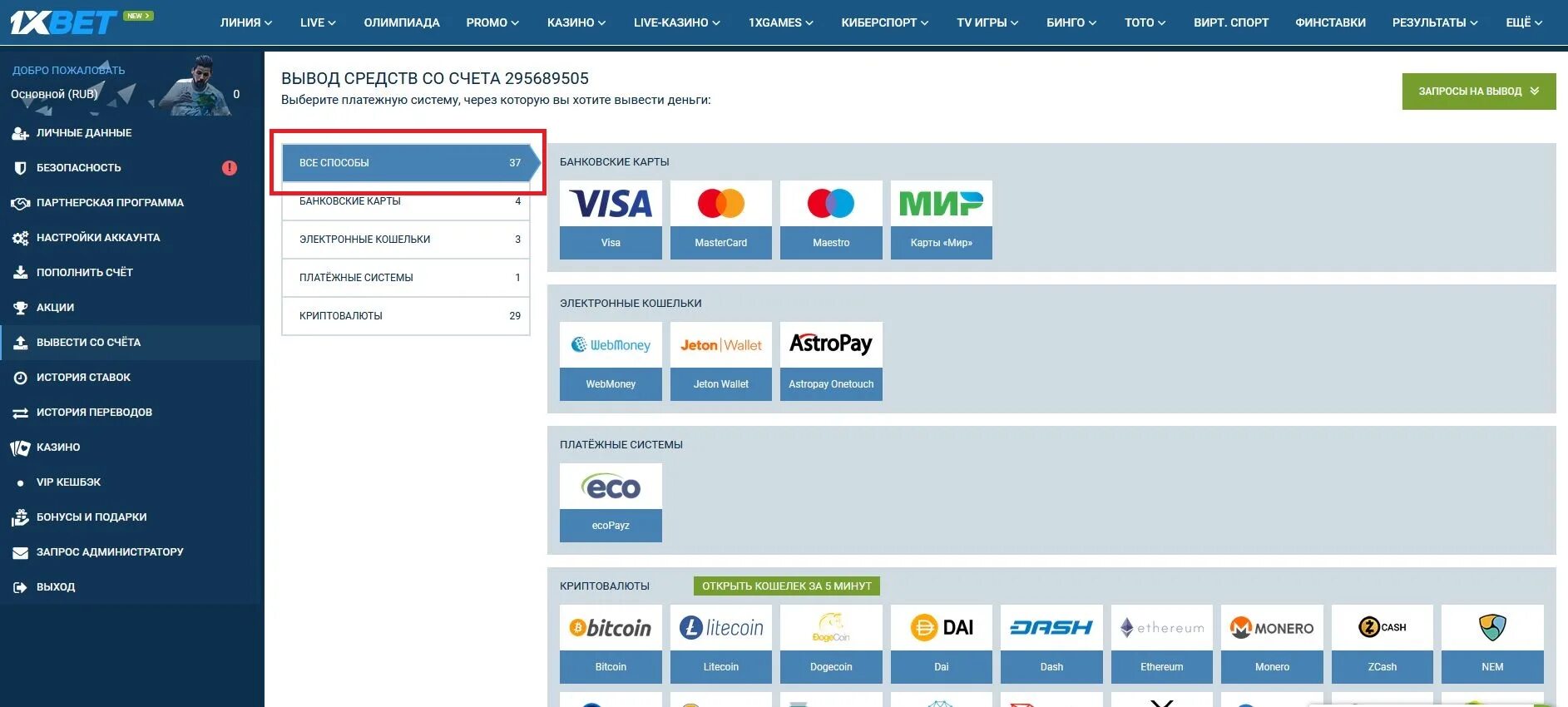Click the Бонусы и подарки gift icon
Viewport: 1568px width, 707px height.
coord(20,517)
